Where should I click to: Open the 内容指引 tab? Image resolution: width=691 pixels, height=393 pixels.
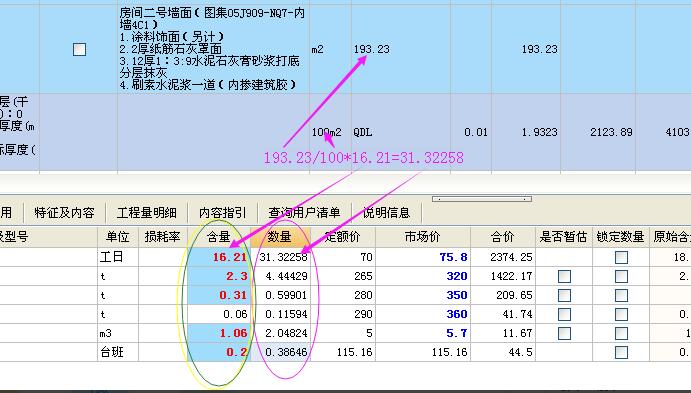(x=223, y=213)
